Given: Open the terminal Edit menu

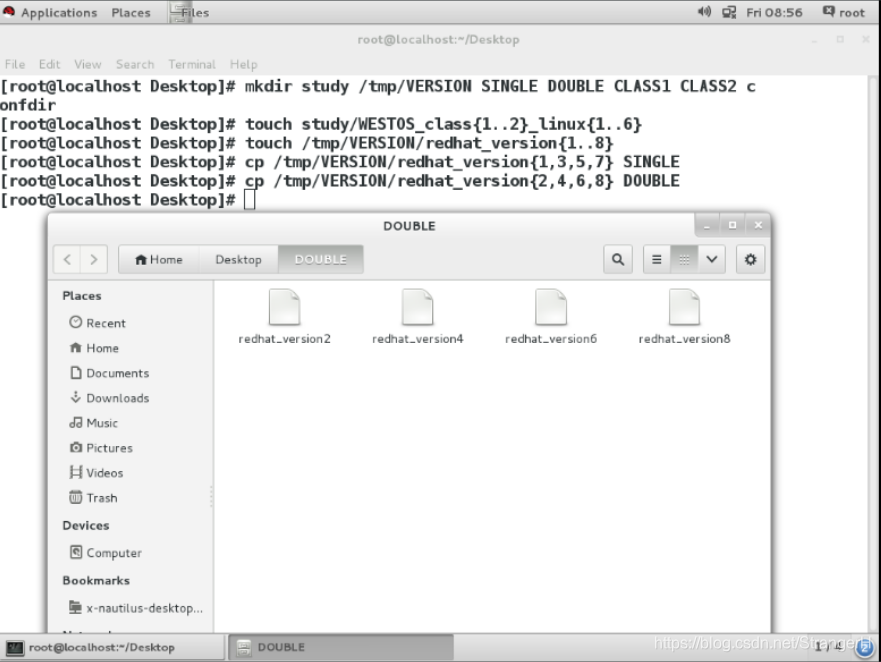Looking at the screenshot, I should click(x=49, y=64).
